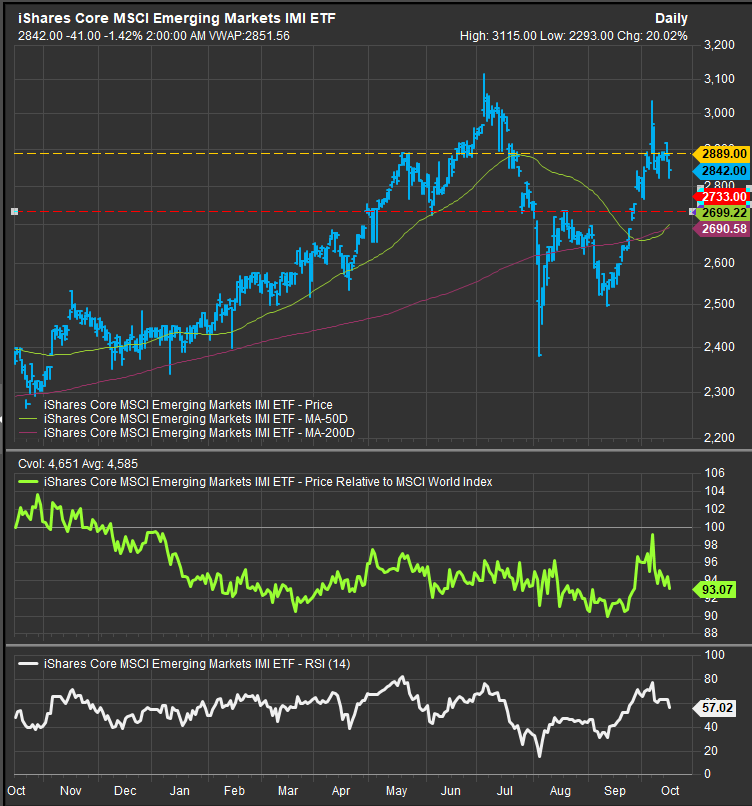
Task: Click the blue 2842.00 last price label
Action: click(x=721, y=171)
